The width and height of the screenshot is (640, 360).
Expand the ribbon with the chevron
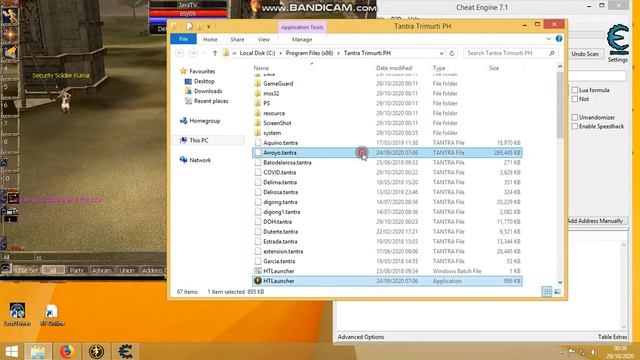(549, 38)
